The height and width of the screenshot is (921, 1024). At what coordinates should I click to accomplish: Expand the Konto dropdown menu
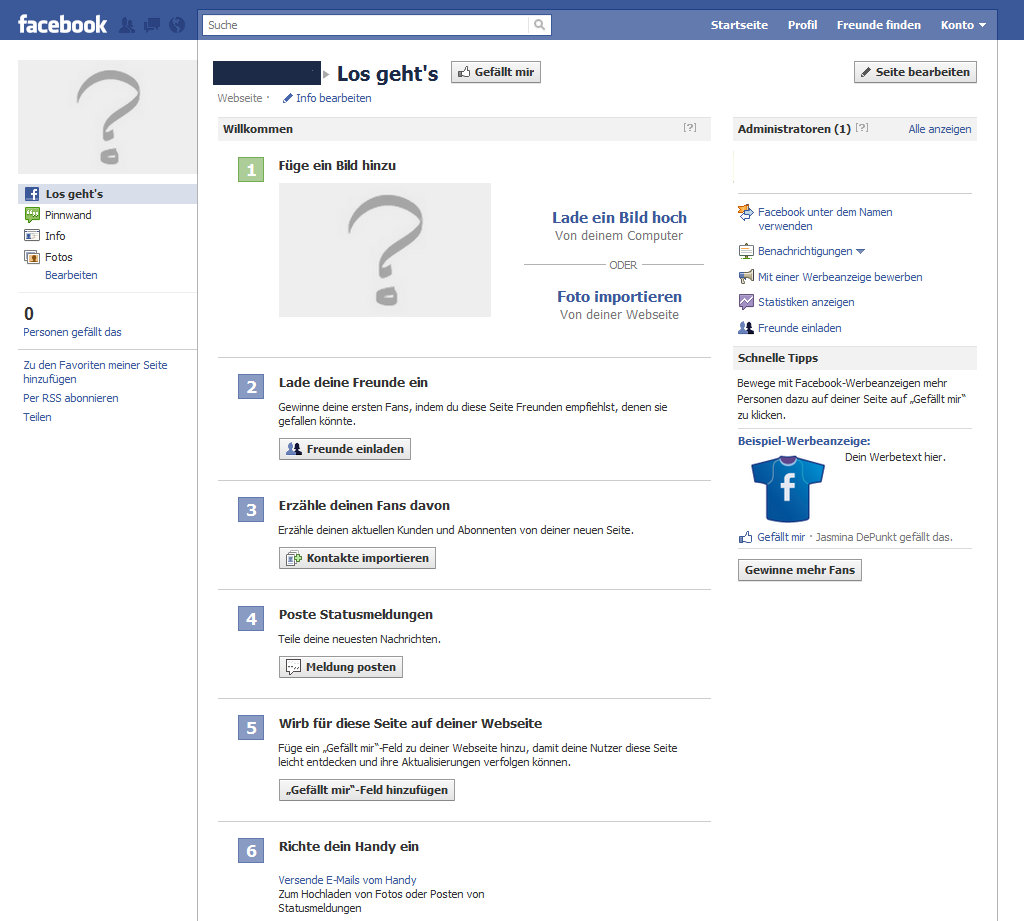963,25
